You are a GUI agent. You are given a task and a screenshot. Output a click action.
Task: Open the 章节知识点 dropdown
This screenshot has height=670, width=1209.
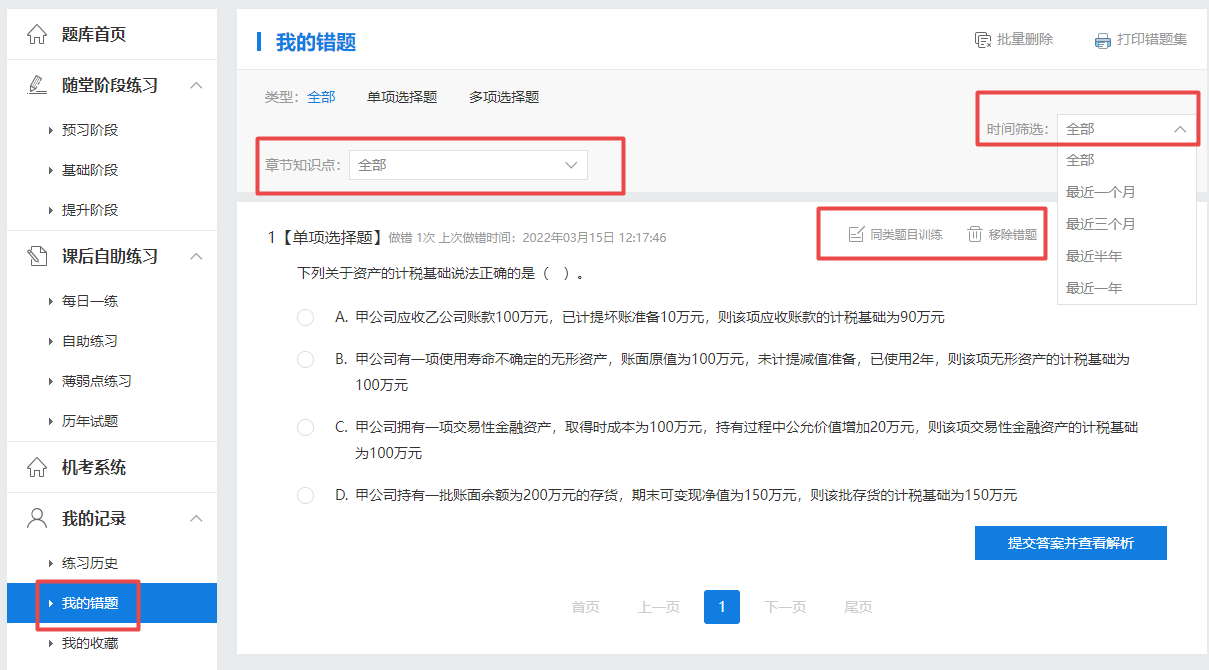[468, 165]
